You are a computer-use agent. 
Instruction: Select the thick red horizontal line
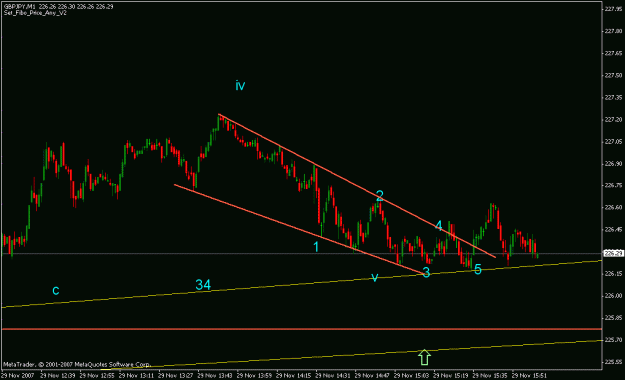click(x=301, y=329)
